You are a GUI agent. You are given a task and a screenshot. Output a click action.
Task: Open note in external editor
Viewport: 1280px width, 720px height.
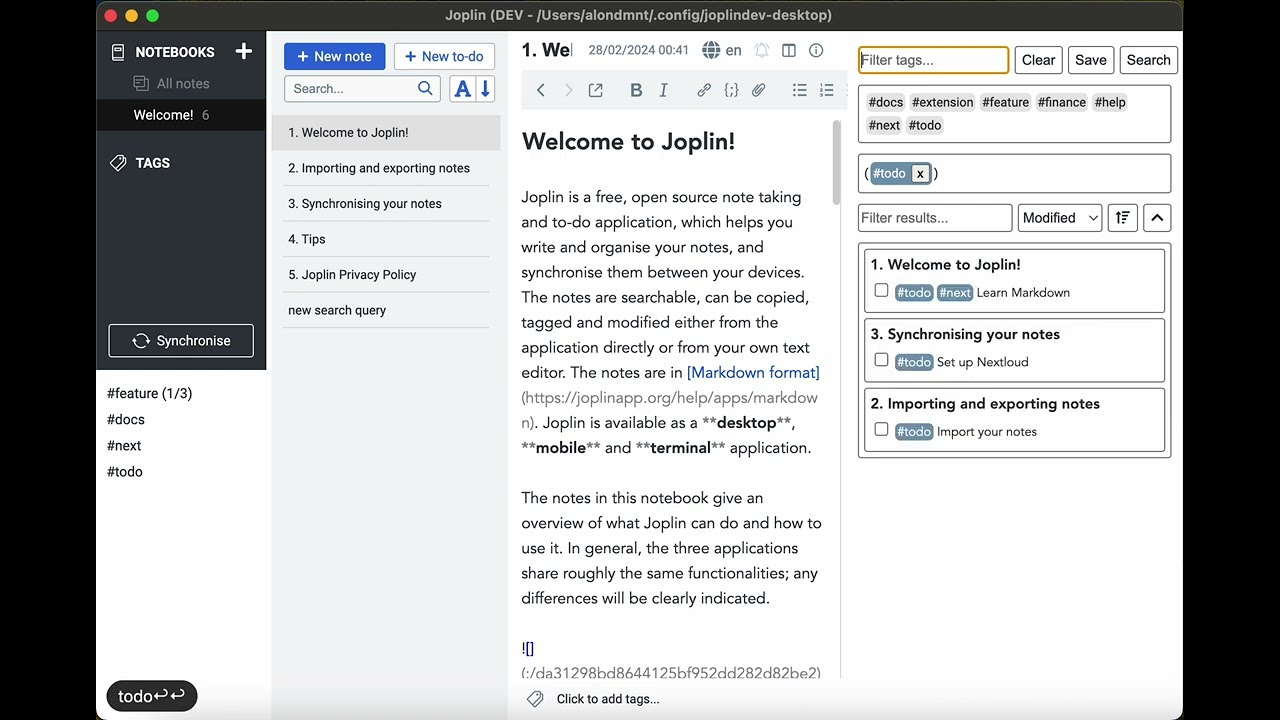click(x=596, y=90)
